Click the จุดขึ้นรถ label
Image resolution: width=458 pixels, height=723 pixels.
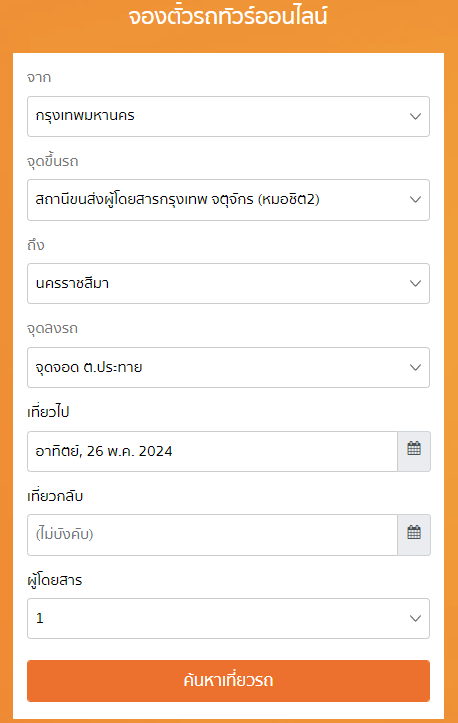click(53, 161)
